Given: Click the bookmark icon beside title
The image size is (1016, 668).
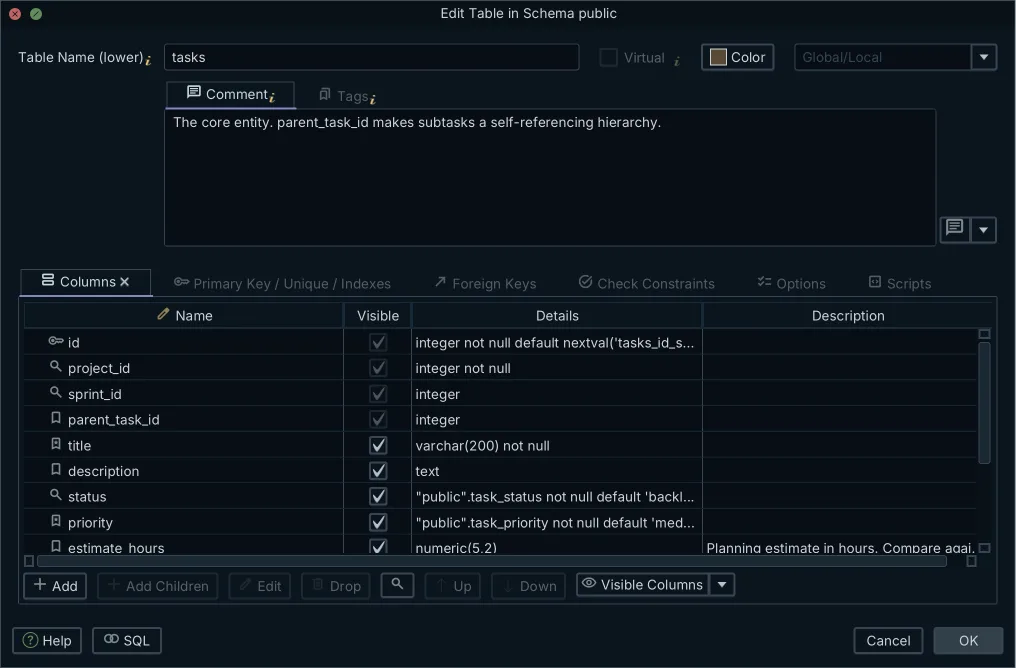Looking at the screenshot, I should tap(56, 444).
